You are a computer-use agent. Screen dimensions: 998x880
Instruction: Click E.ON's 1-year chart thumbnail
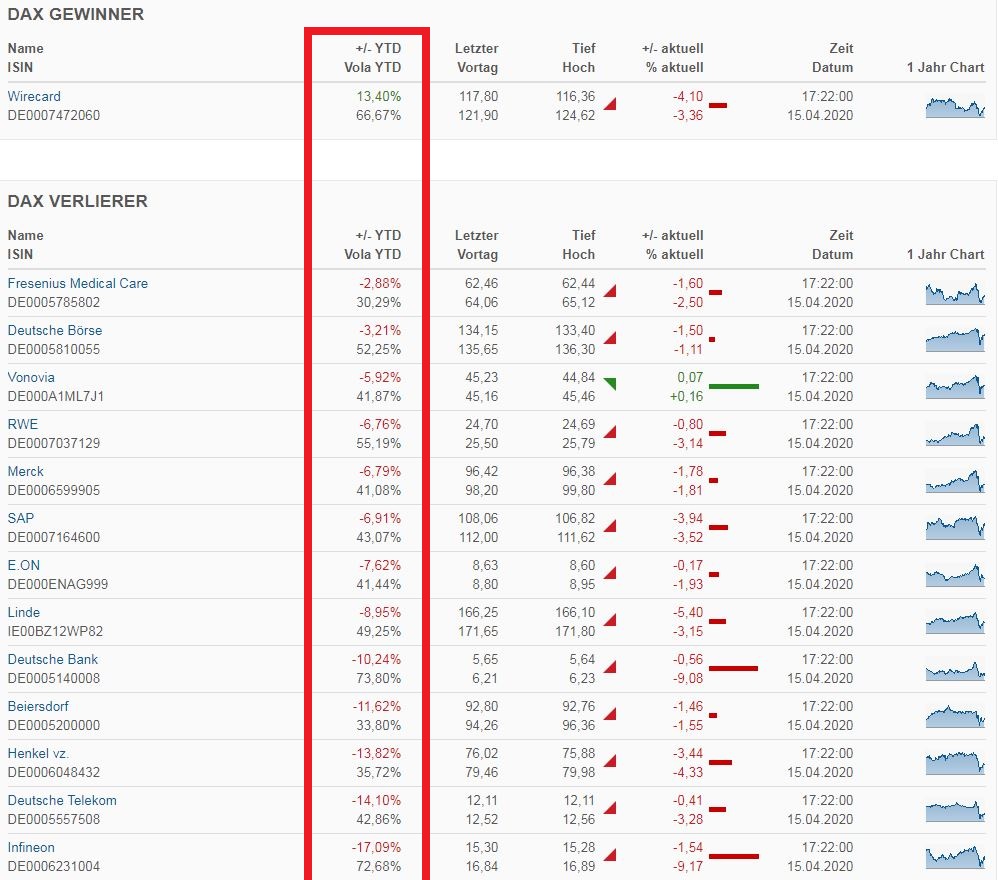tap(955, 576)
